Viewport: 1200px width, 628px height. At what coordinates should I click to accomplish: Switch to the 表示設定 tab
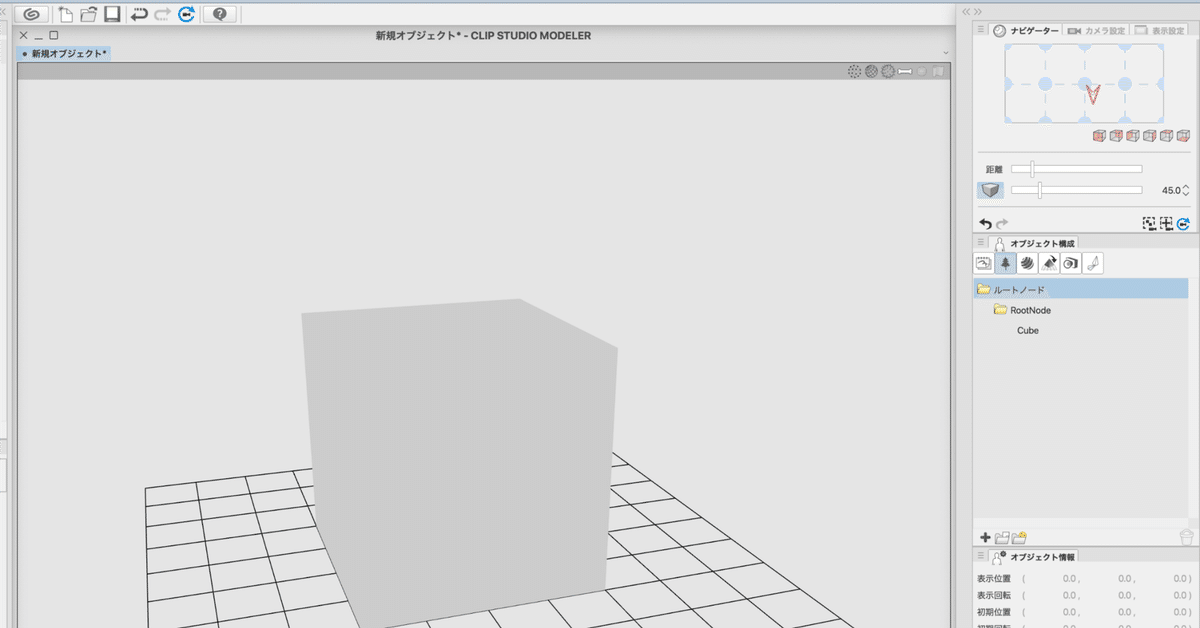pos(1160,31)
